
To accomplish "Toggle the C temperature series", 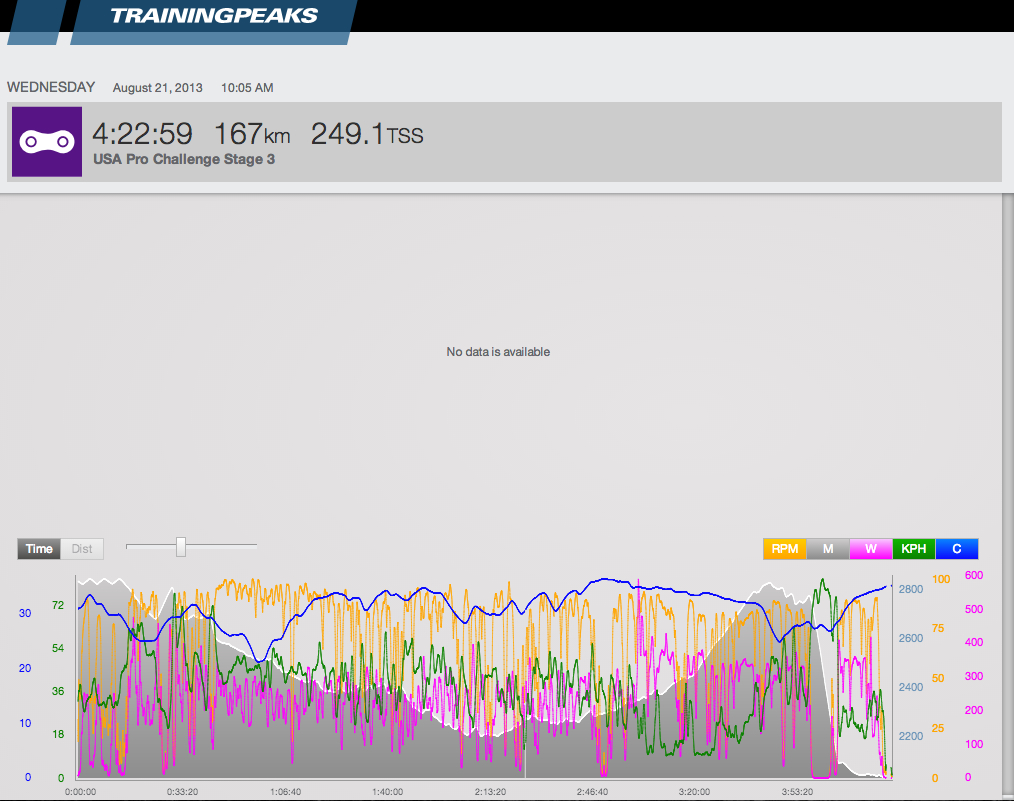I will click(x=956, y=549).
